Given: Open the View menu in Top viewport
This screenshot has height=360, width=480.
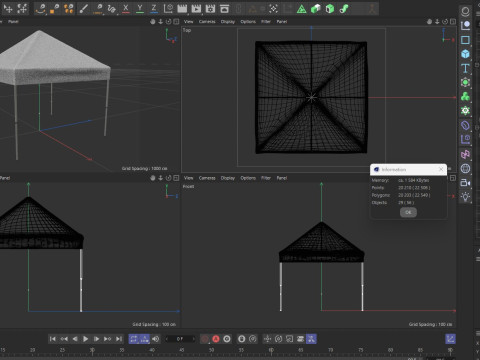Looking at the screenshot, I should coord(188,22).
